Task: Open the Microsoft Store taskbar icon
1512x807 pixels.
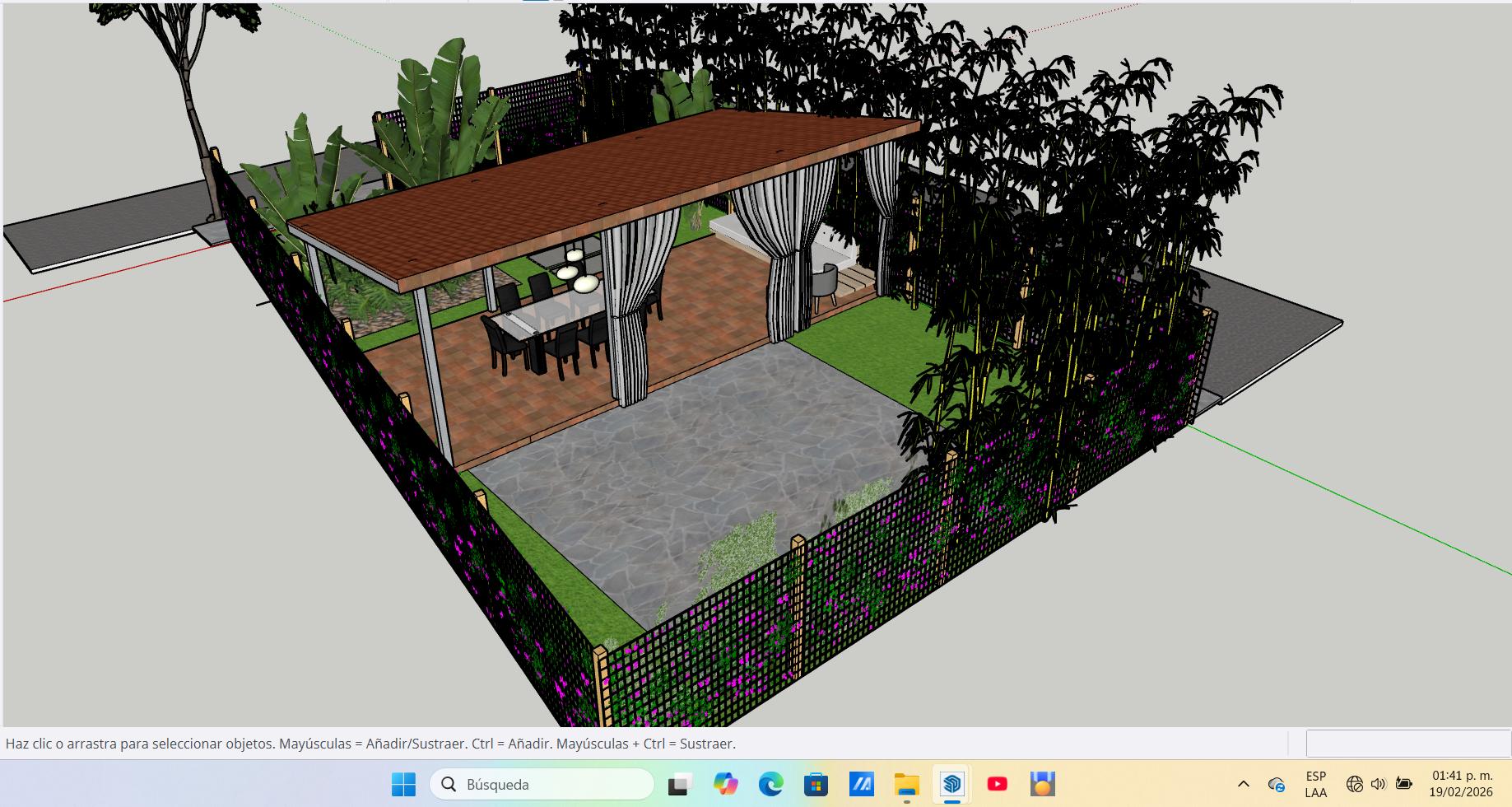Action: pos(816,784)
